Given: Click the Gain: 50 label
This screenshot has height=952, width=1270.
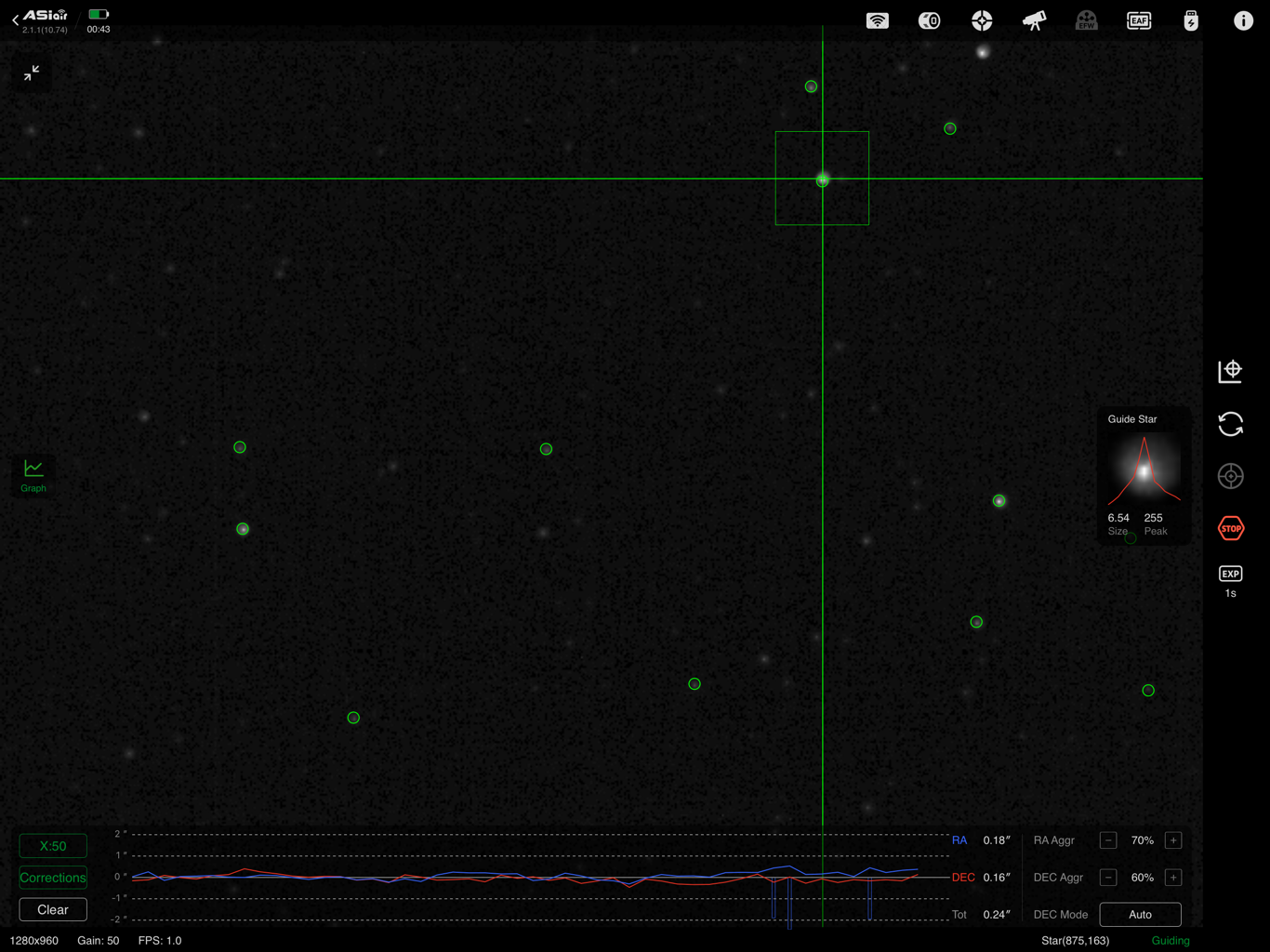Looking at the screenshot, I should (98, 941).
